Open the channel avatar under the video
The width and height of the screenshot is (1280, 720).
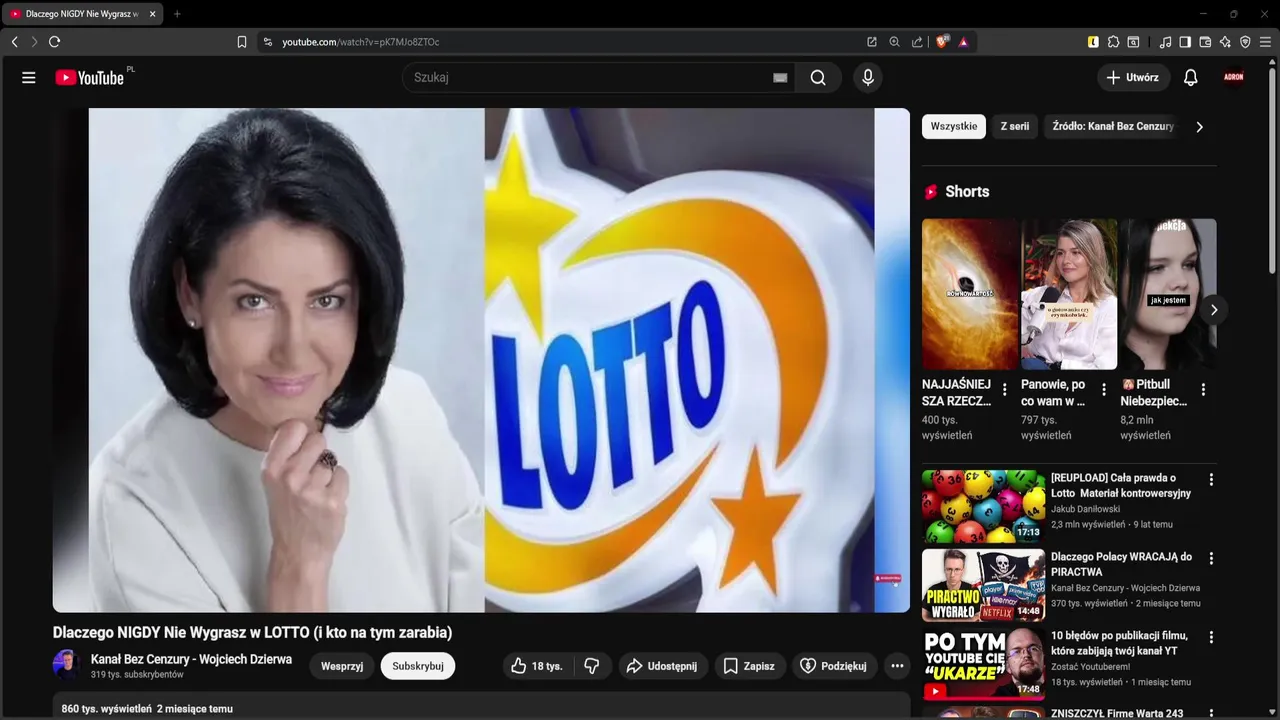67,666
